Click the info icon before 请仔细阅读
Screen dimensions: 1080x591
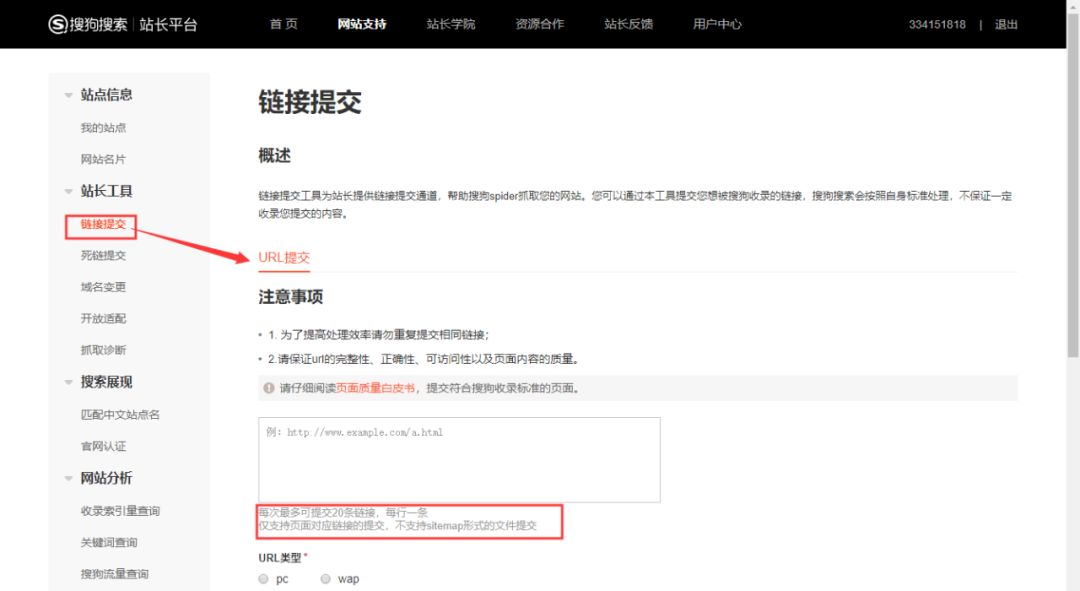(269, 388)
